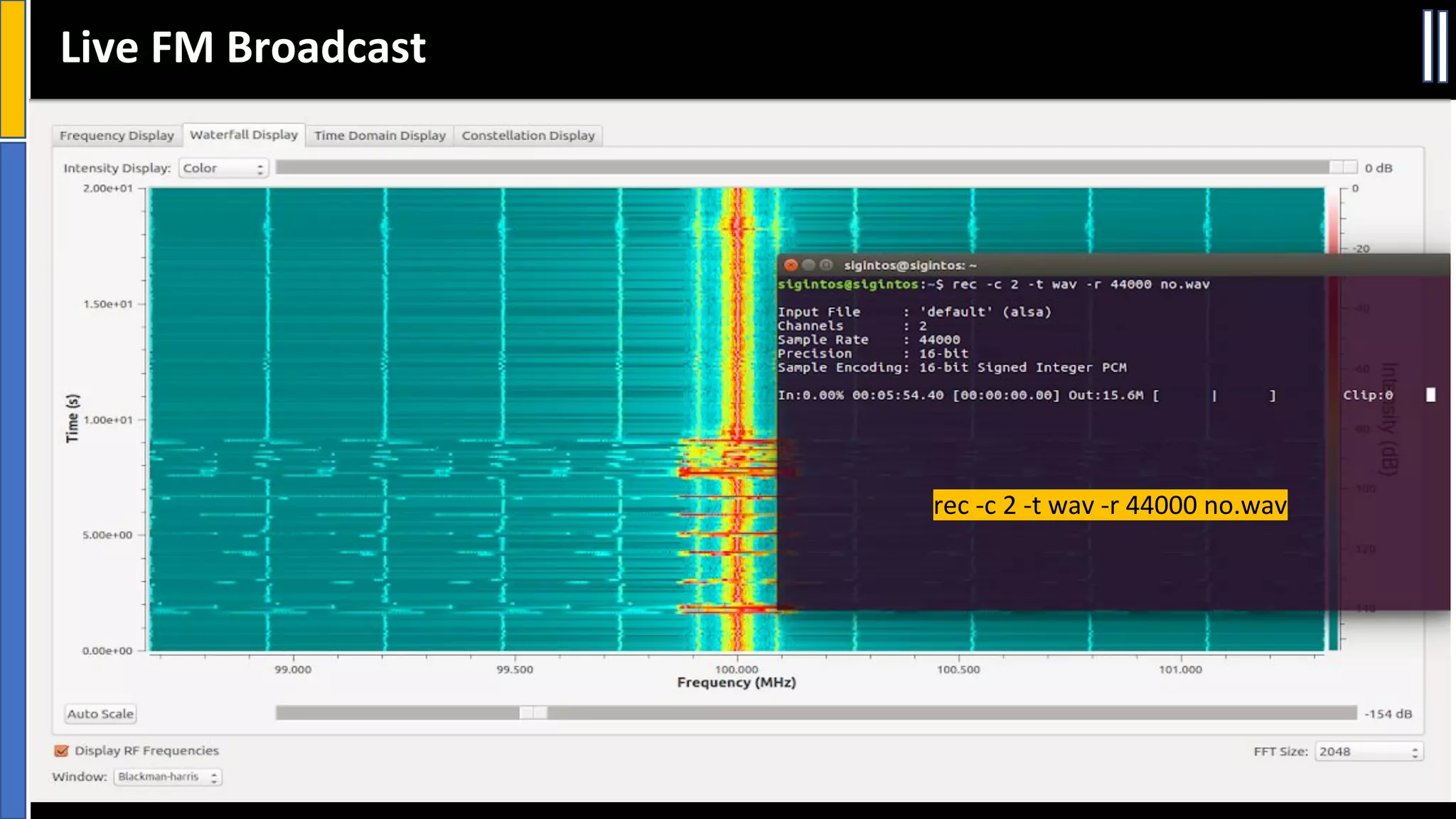
Task: Open the FFT Size dropdown
Action: coord(1369,751)
